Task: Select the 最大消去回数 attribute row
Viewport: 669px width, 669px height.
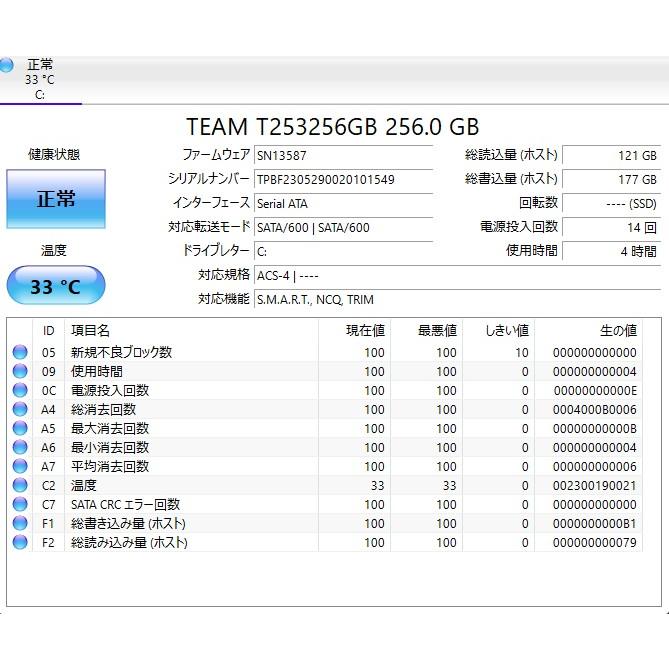Action: [x=326, y=428]
